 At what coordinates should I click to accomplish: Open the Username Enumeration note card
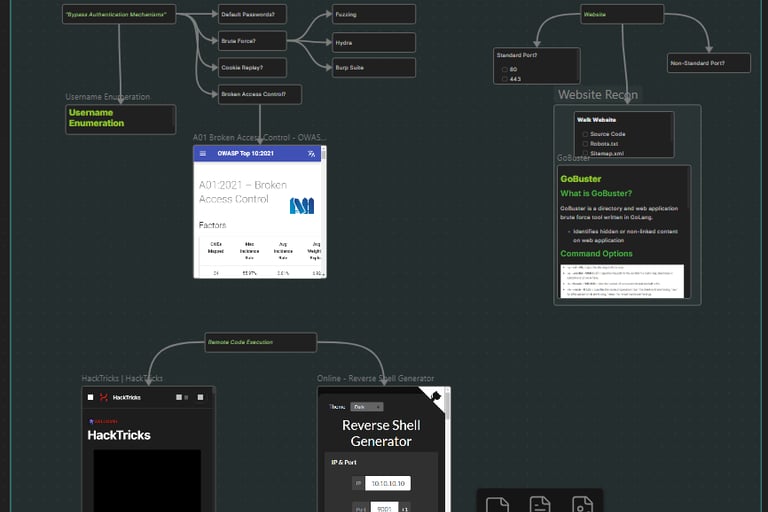[120, 119]
